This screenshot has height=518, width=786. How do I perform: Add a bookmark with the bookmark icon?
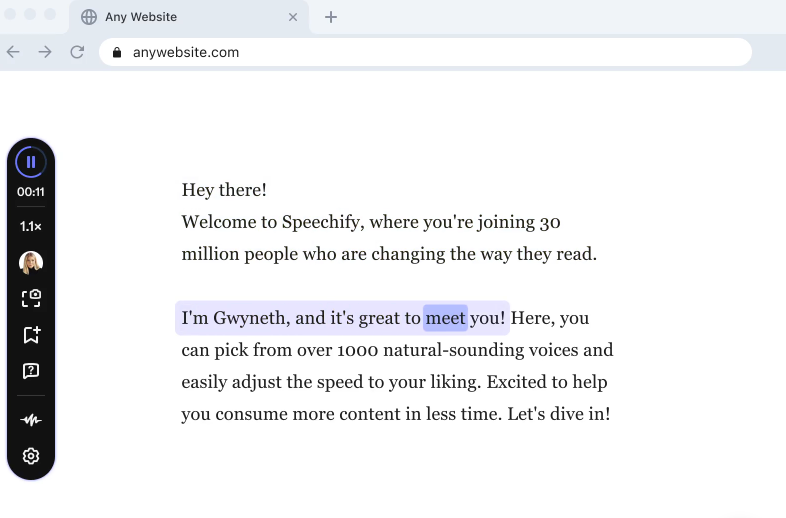pyautogui.click(x=31, y=334)
